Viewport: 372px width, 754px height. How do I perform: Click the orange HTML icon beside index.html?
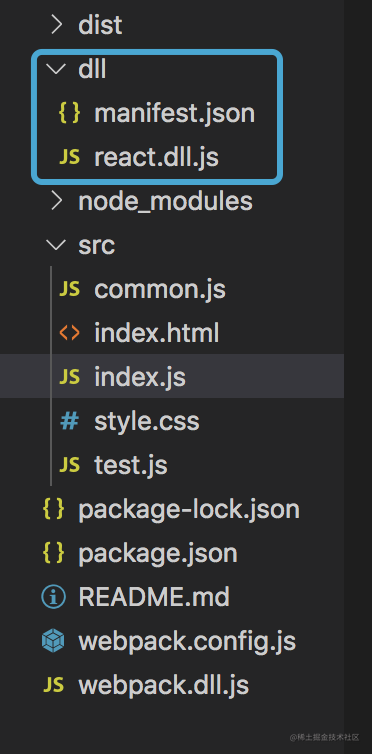tap(69, 333)
